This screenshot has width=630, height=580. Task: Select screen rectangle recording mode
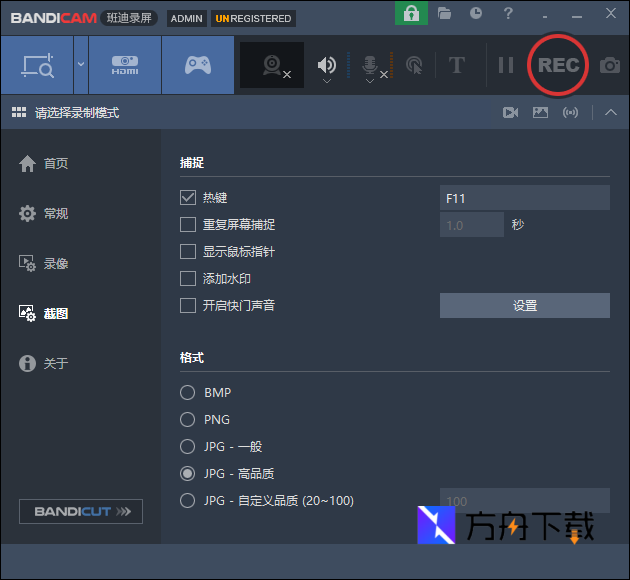tap(37, 65)
